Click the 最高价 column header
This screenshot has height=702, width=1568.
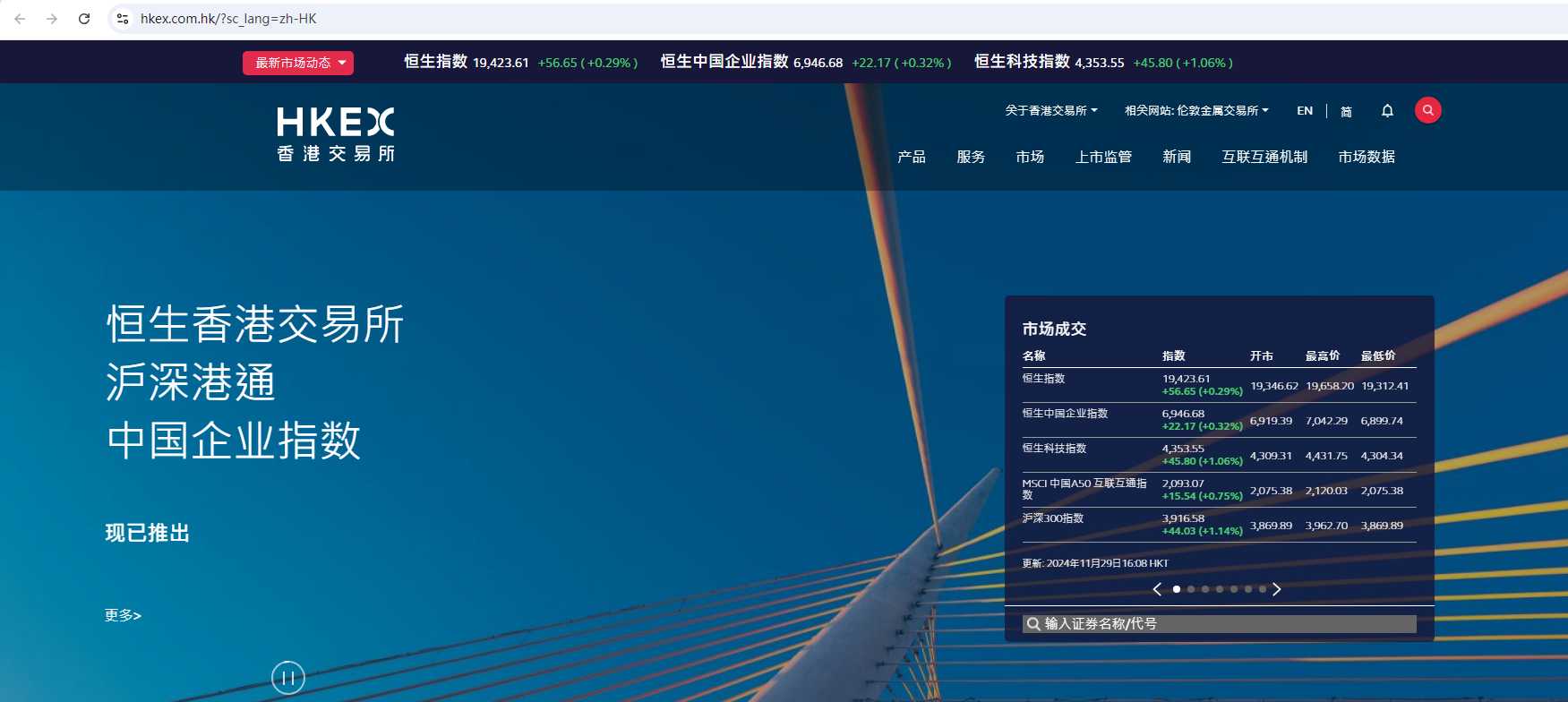(x=1323, y=355)
